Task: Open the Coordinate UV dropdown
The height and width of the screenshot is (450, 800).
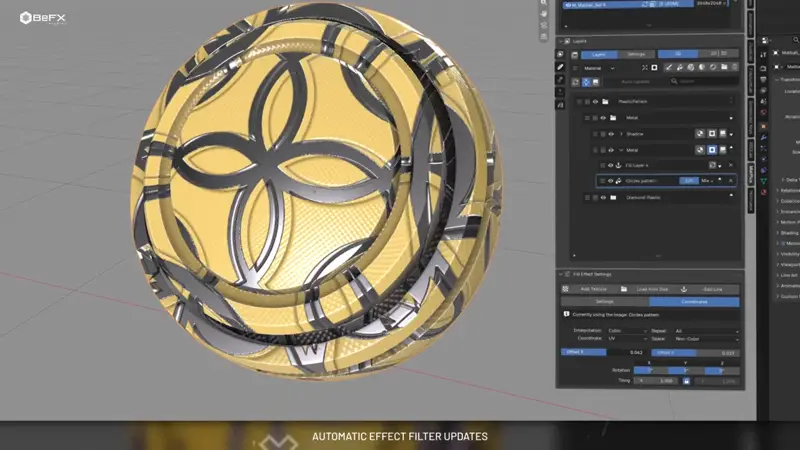Action: [x=627, y=339]
